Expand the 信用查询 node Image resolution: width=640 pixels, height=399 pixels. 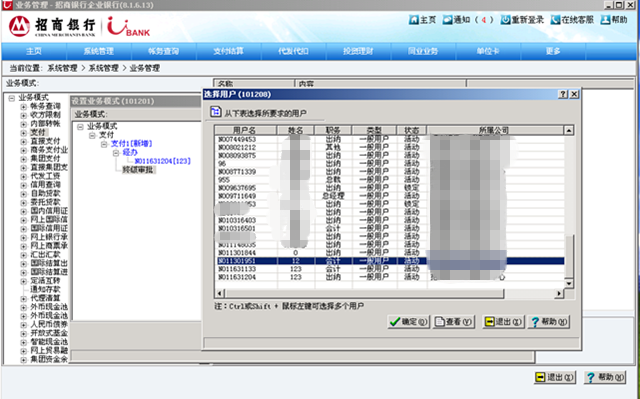pos(23,185)
